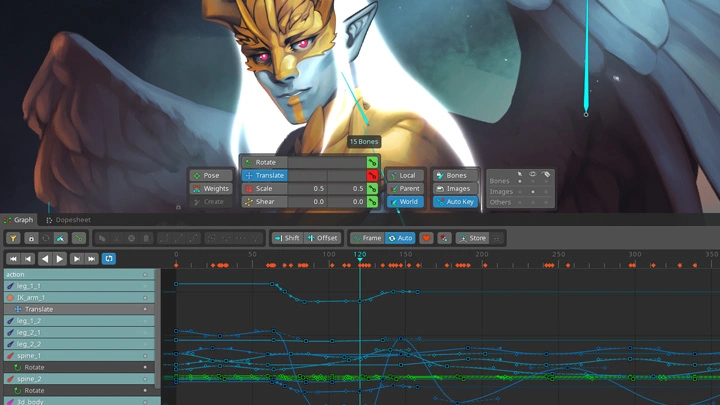The image size is (720, 405).
Task: Select the leg_1_1 bone row
Action: pos(79,286)
